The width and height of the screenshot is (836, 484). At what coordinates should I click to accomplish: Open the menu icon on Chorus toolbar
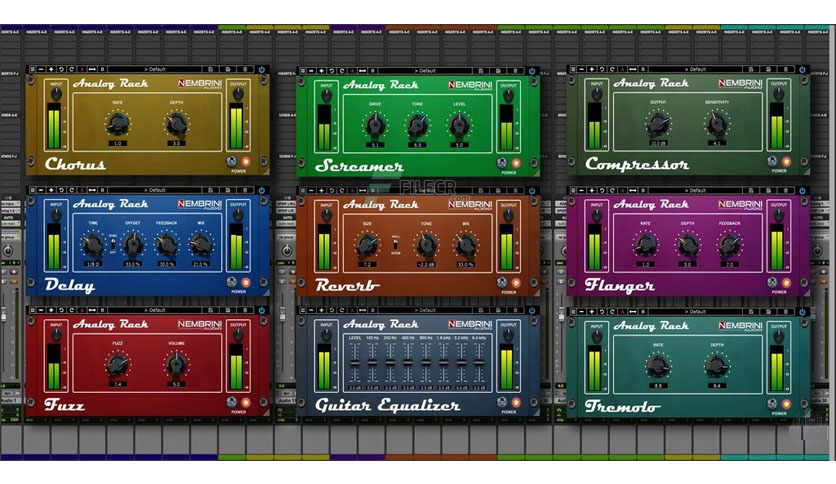33,69
